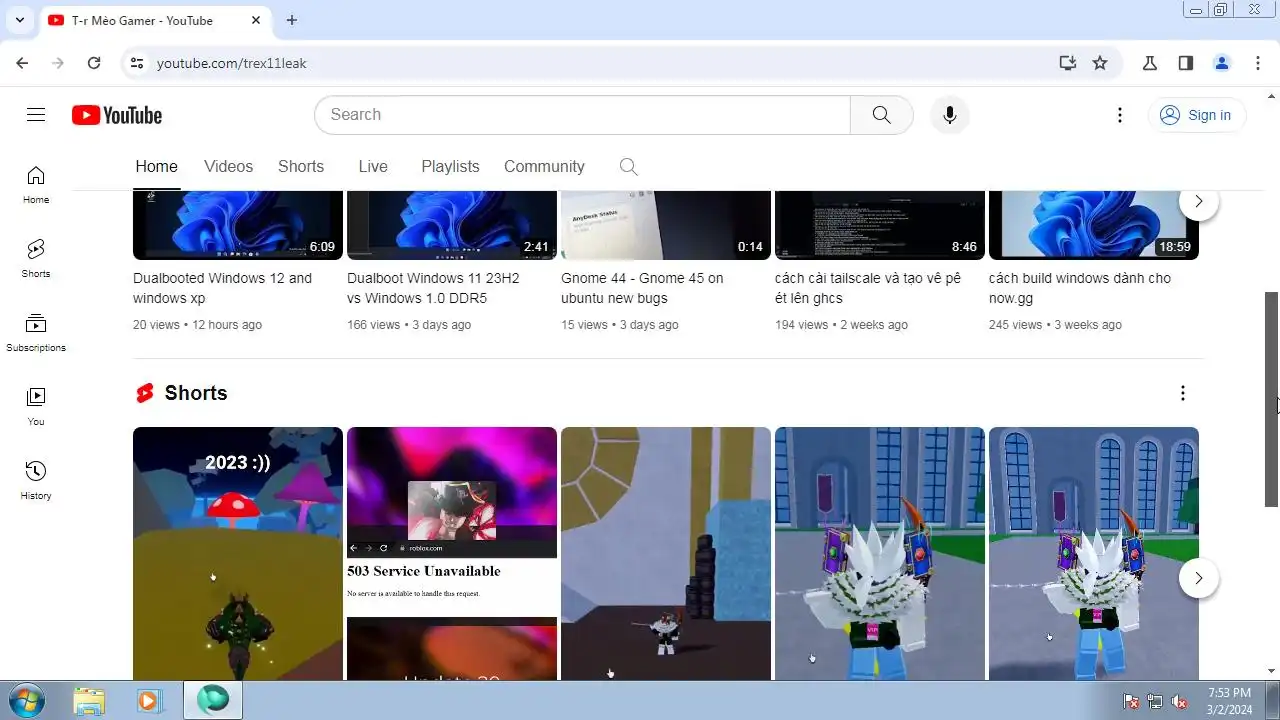This screenshot has height=720, width=1280.
Task: Open the You sidebar section
Action: click(36, 407)
